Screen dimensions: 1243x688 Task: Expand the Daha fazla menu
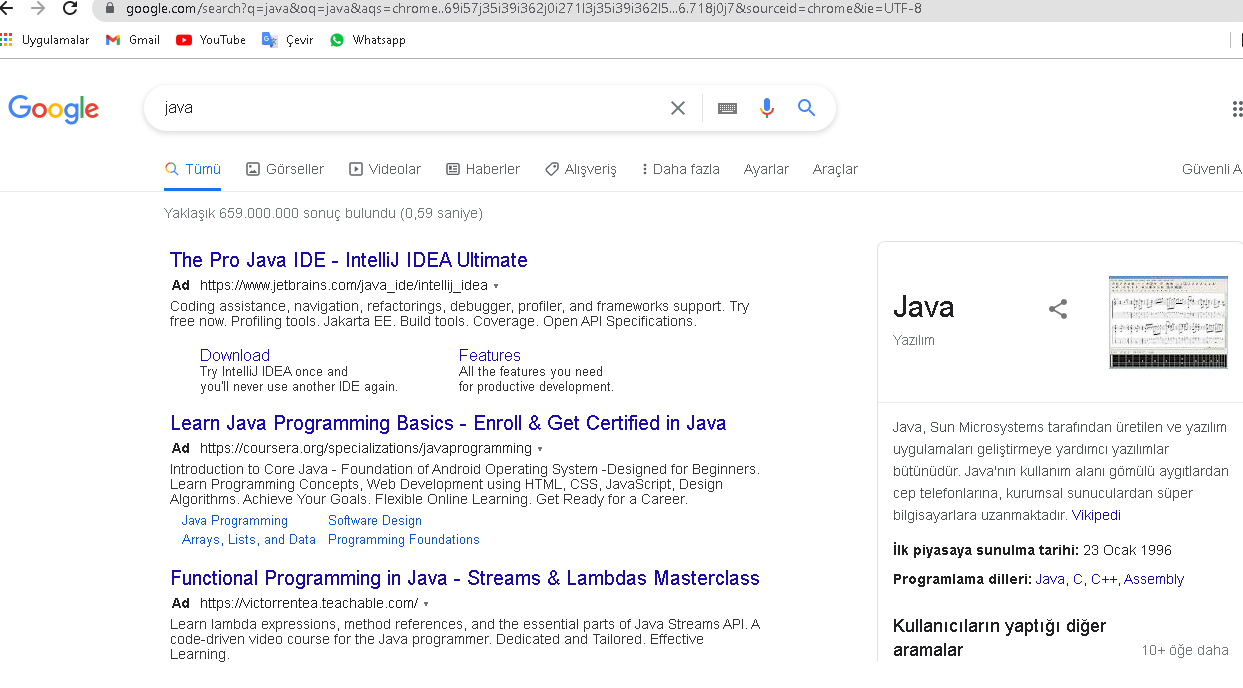[681, 169]
